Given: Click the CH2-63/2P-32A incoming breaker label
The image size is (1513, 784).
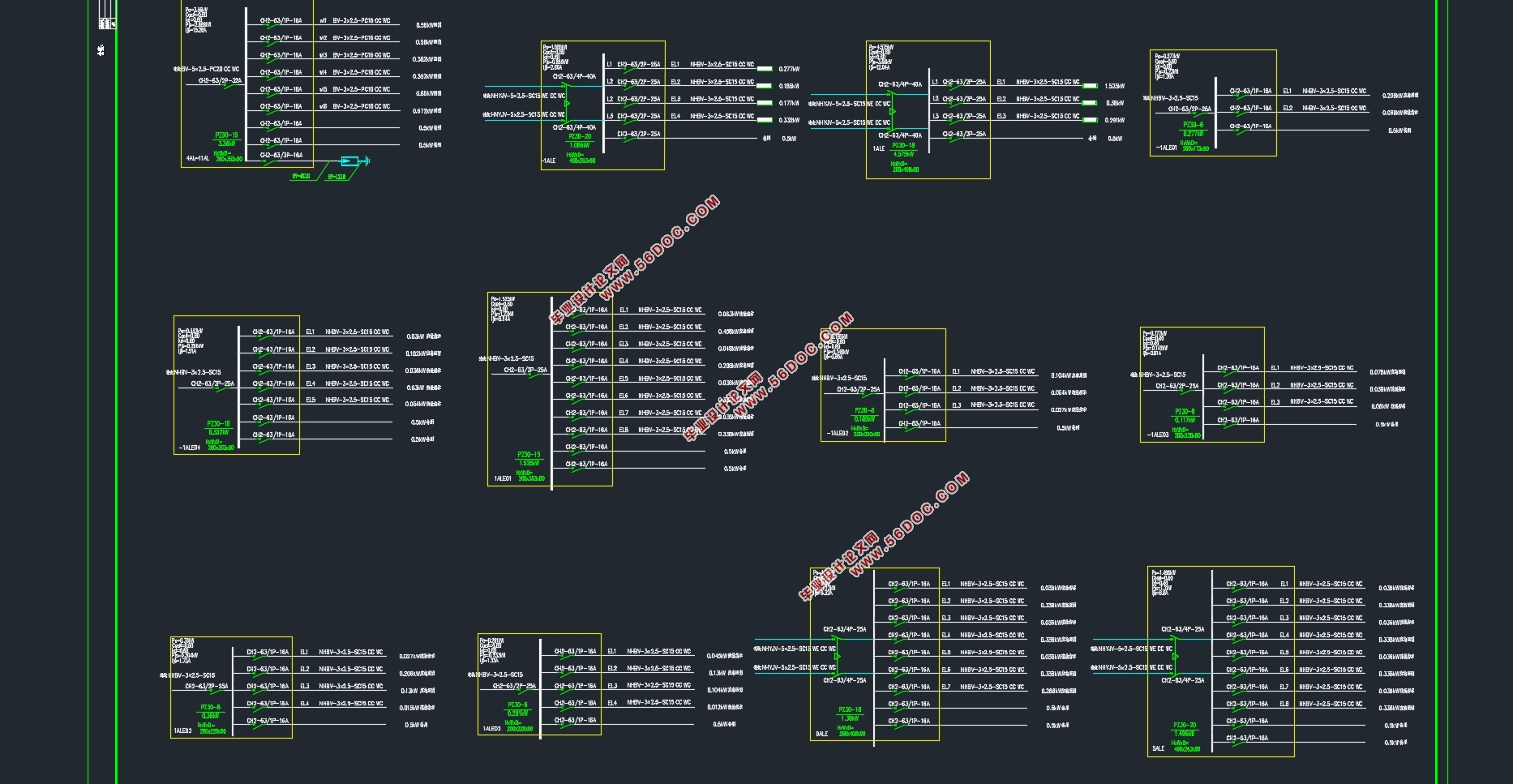Looking at the screenshot, I should coord(220,81).
